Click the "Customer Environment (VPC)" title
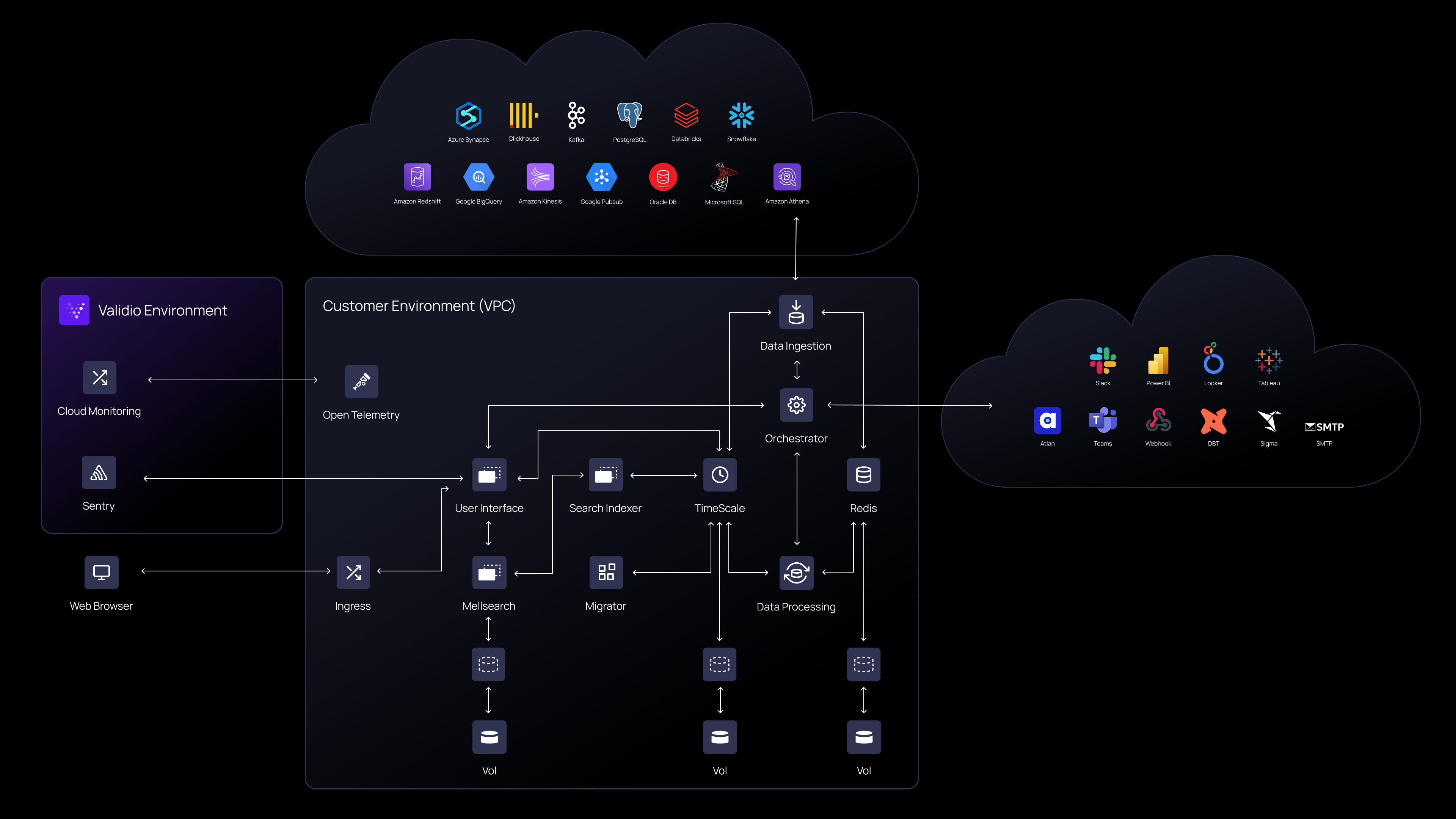 [419, 306]
